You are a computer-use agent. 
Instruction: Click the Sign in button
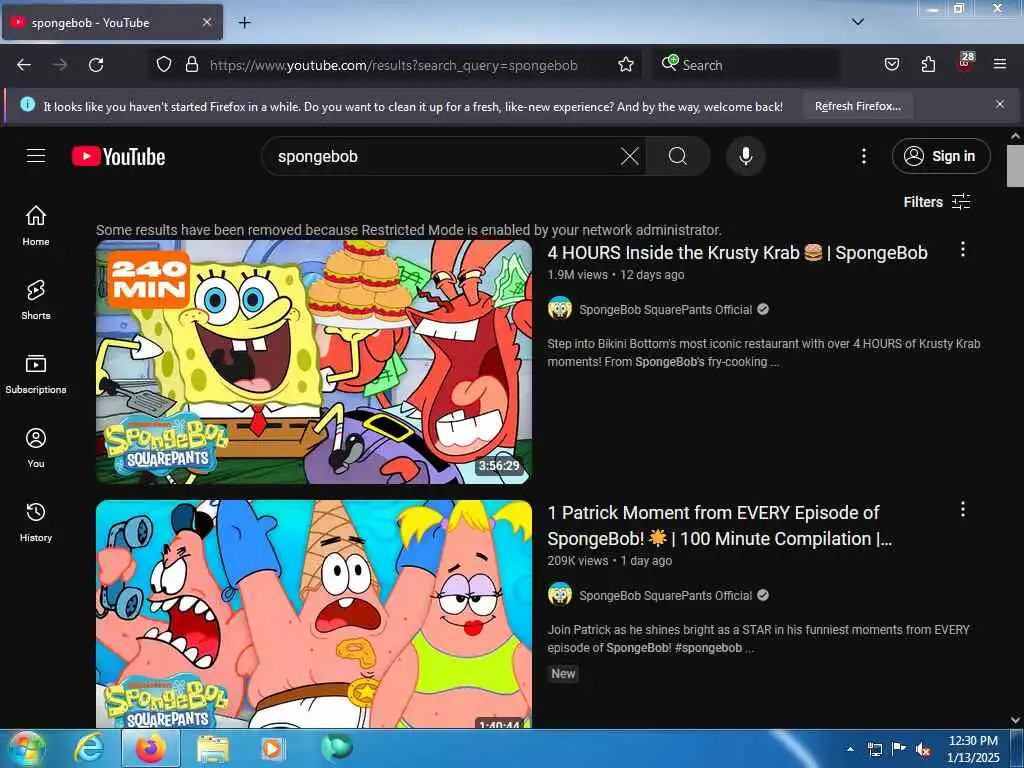pyautogui.click(x=941, y=156)
